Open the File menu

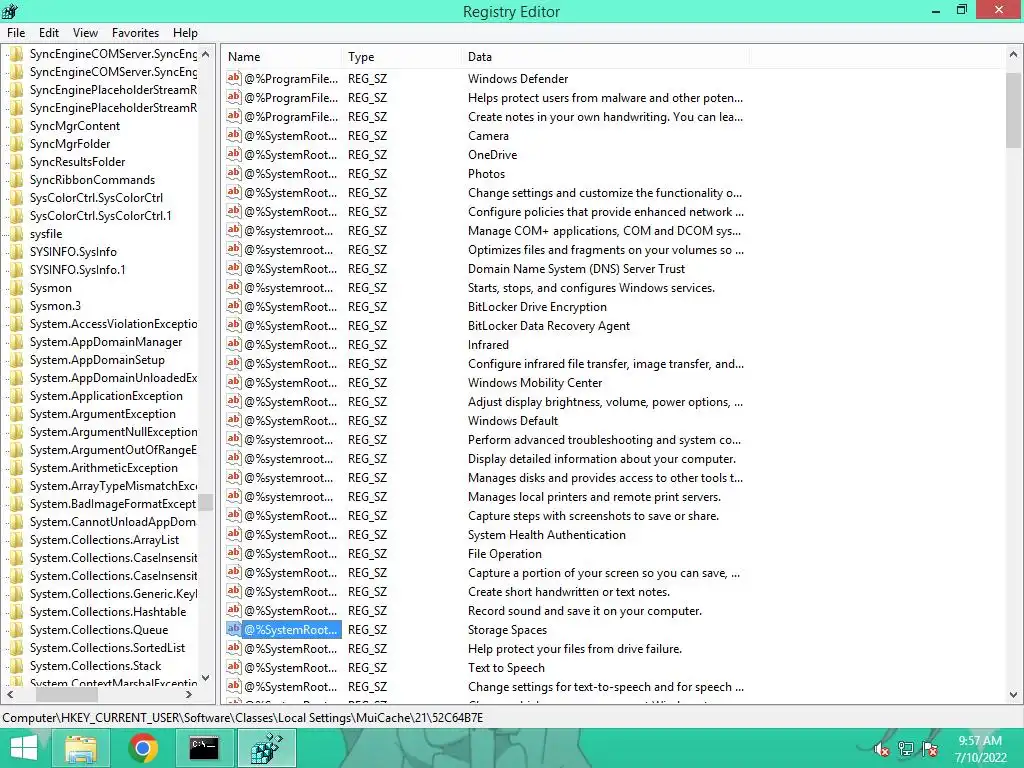coord(16,33)
